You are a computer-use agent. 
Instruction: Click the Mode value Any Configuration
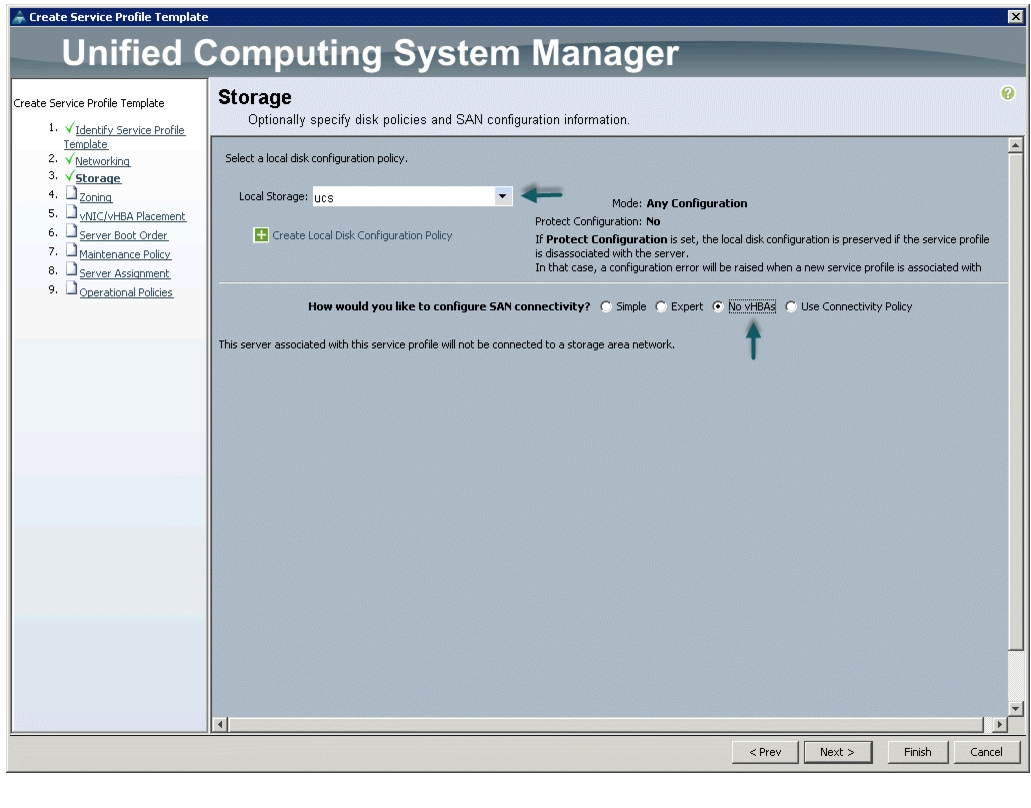[697, 203]
